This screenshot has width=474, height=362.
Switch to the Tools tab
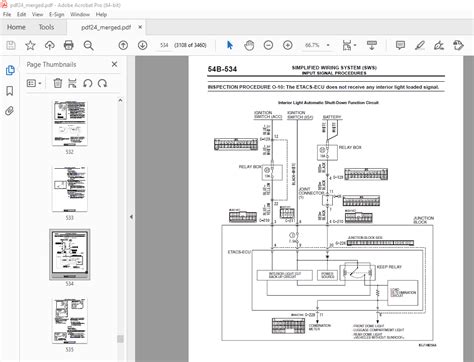click(46, 27)
